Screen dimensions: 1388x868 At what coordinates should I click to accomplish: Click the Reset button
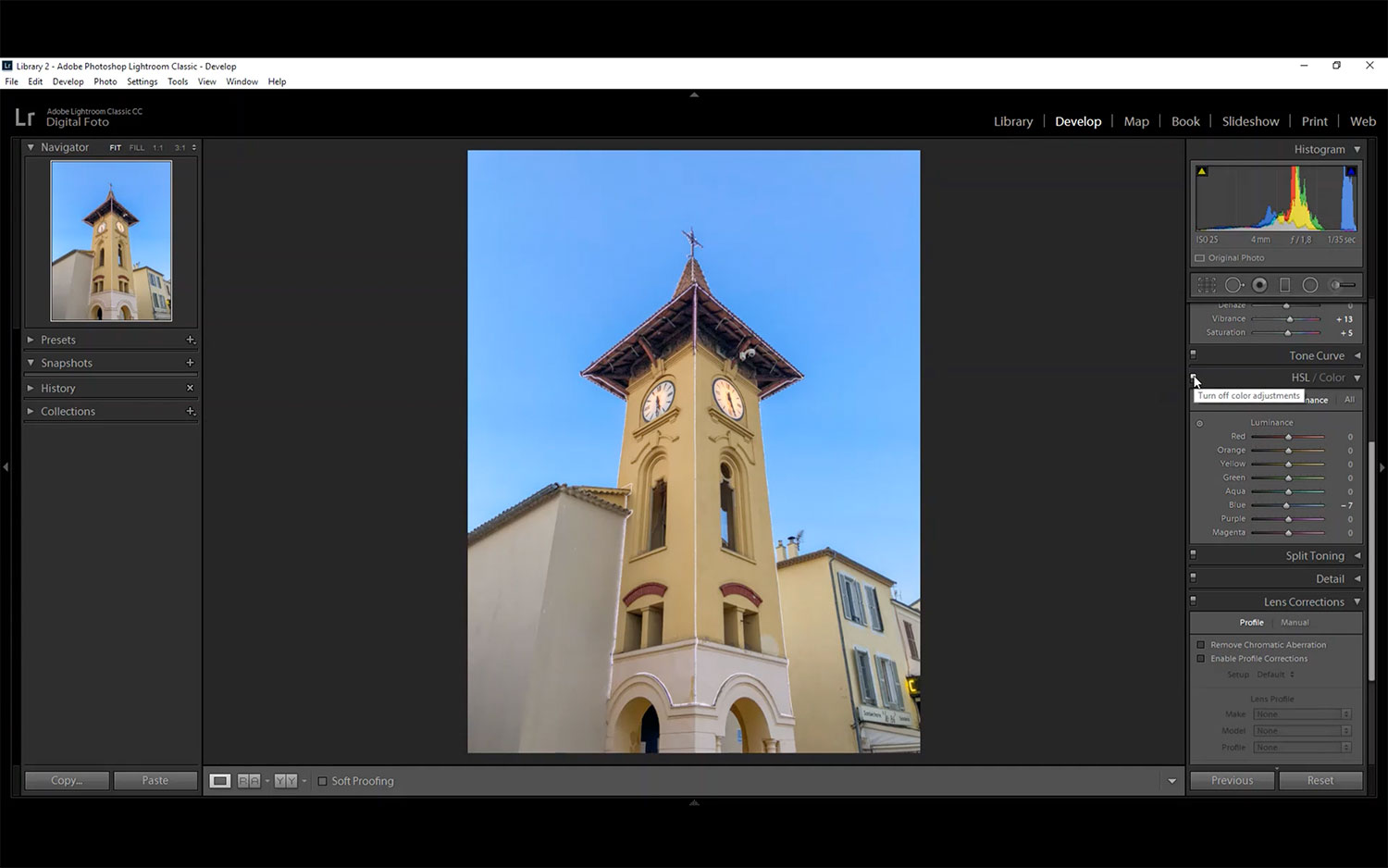pyautogui.click(x=1320, y=780)
